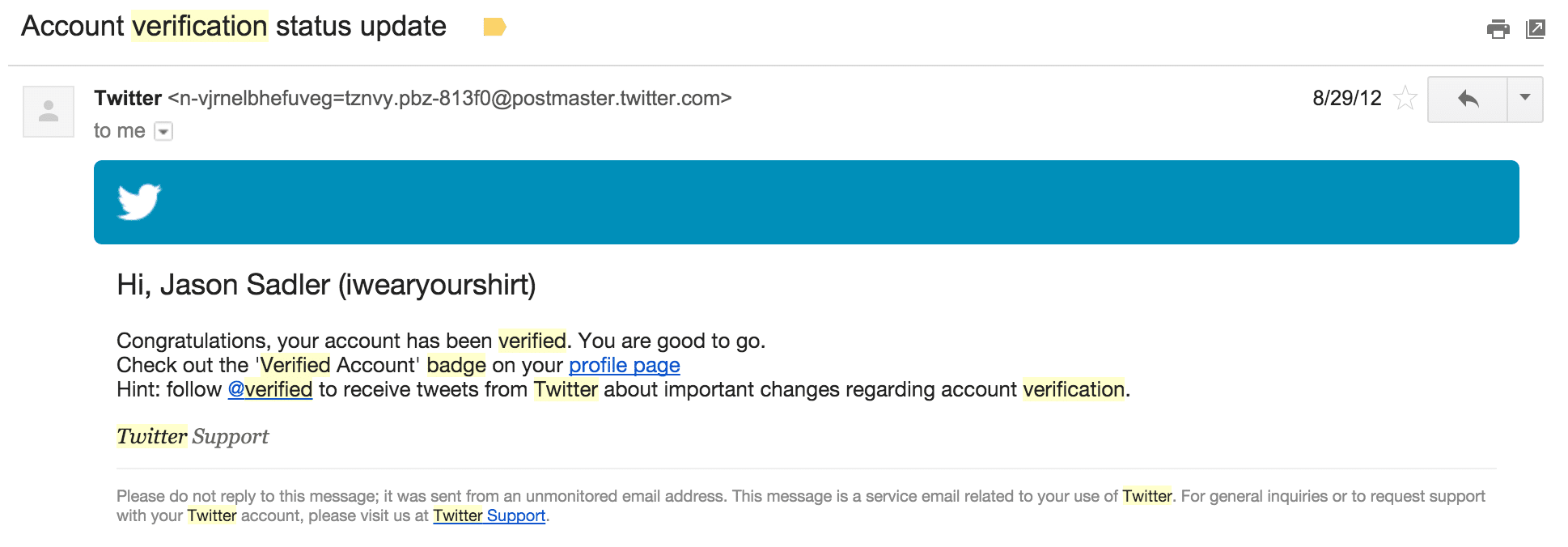Image resolution: width=1568 pixels, height=547 pixels.
Task: Select the postmaster.twitter.com sender address
Action: (x=450, y=99)
